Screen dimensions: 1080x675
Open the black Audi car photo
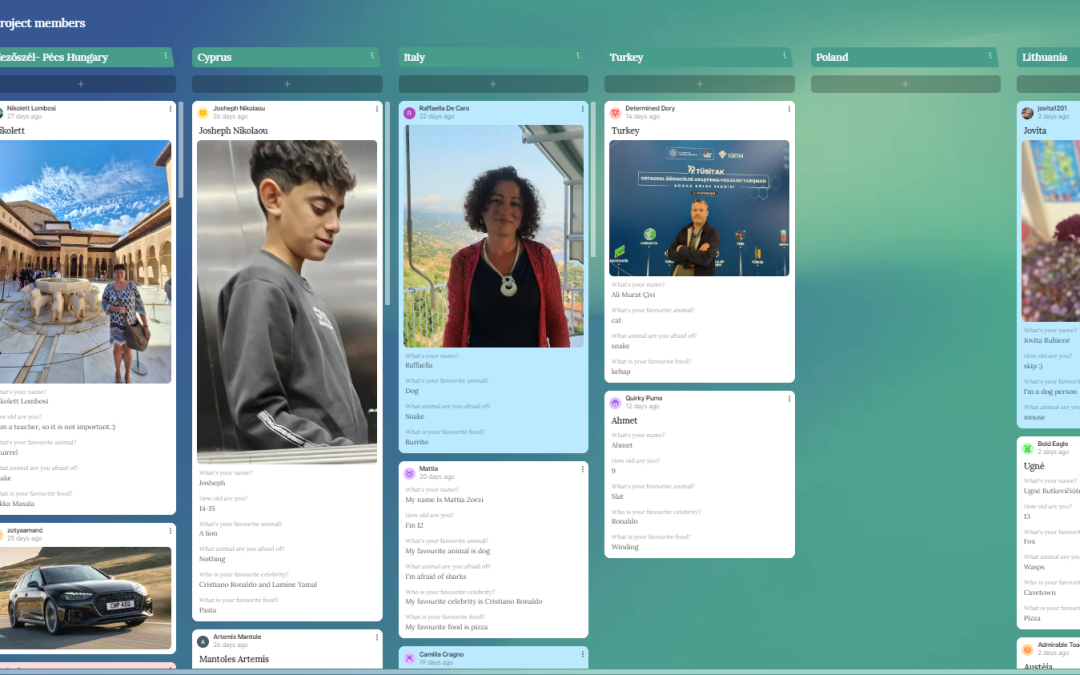(85, 598)
